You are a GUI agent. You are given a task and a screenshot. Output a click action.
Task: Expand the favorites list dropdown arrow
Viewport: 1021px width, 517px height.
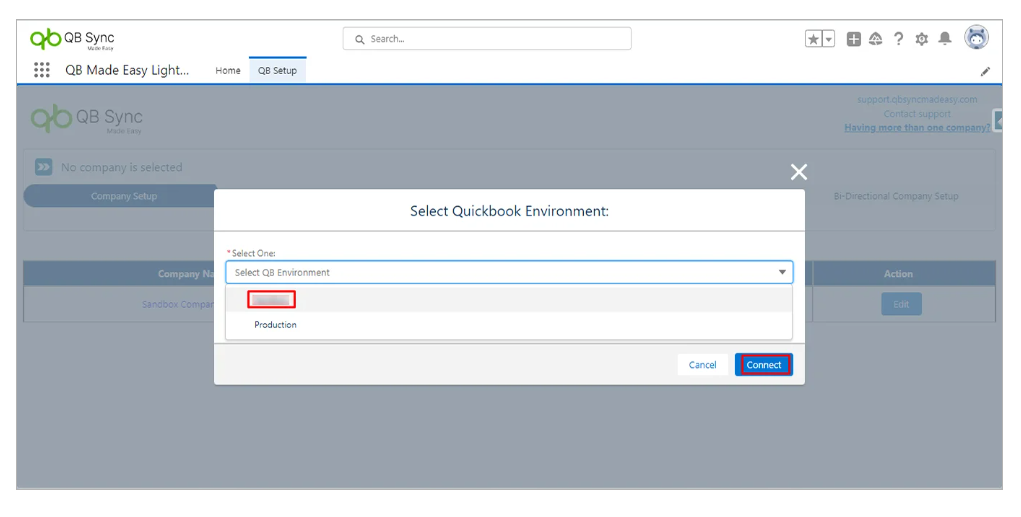pyautogui.click(x=828, y=39)
